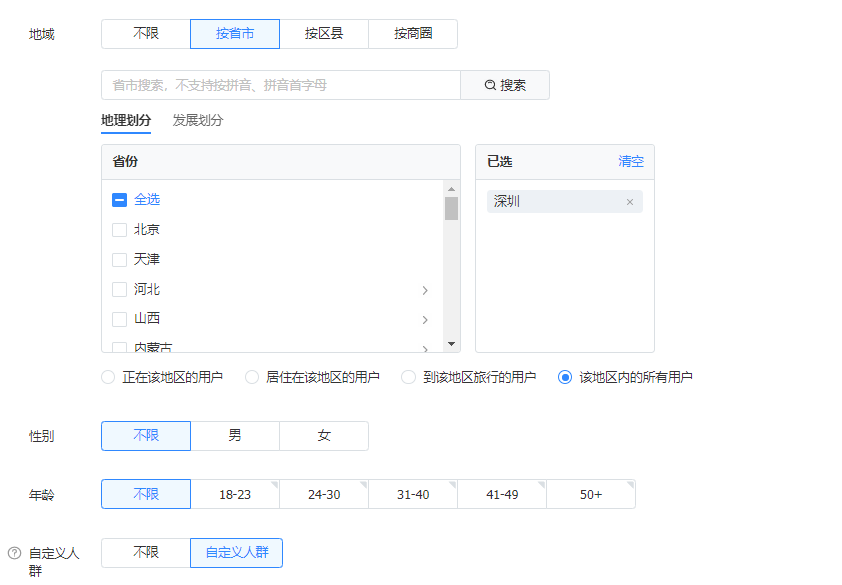This screenshot has height=585, width=842.
Task: Toggle the 全选 select-all checkbox
Action: click(x=119, y=200)
